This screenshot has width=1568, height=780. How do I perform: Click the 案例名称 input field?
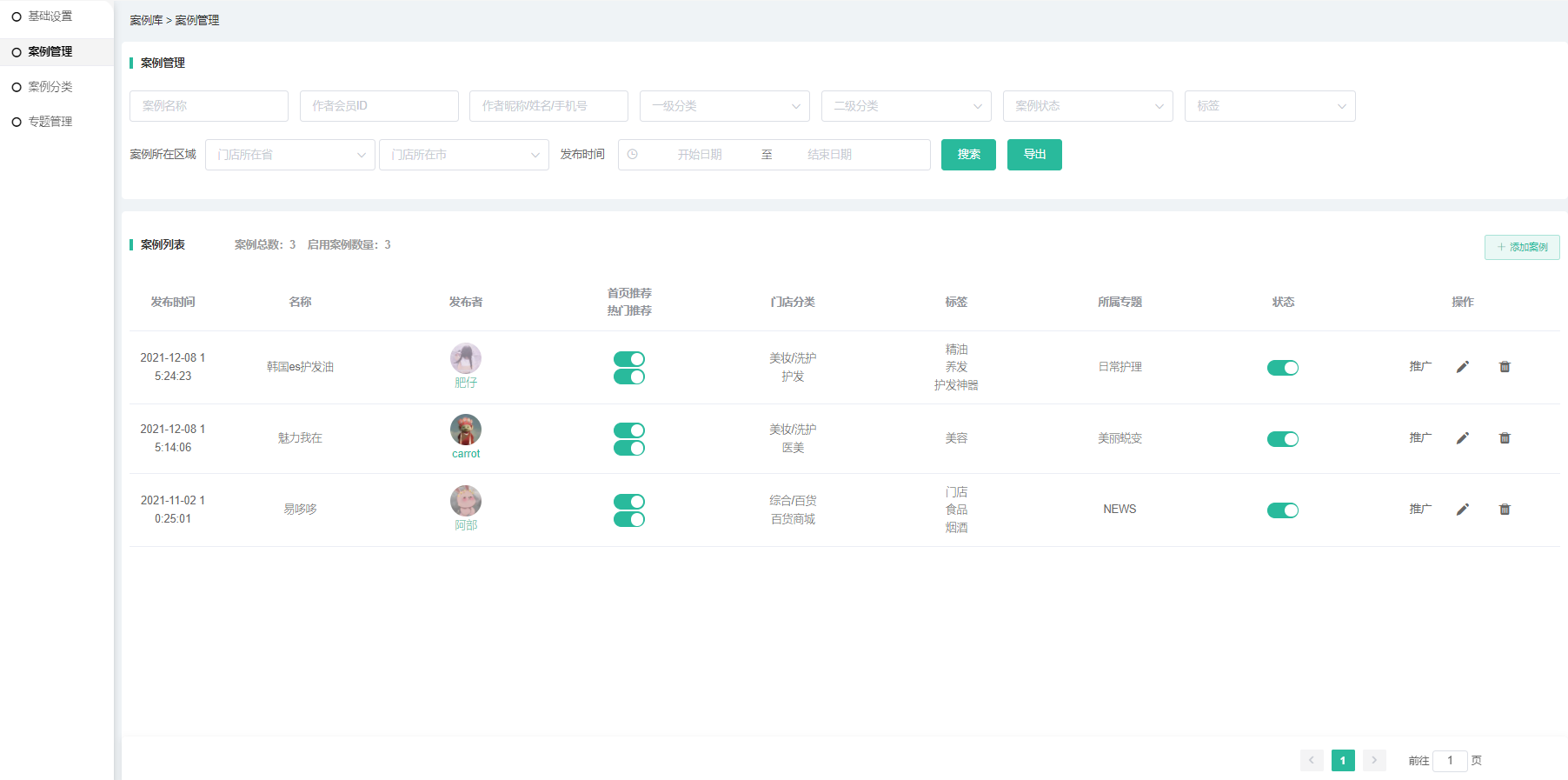click(x=209, y=106)
